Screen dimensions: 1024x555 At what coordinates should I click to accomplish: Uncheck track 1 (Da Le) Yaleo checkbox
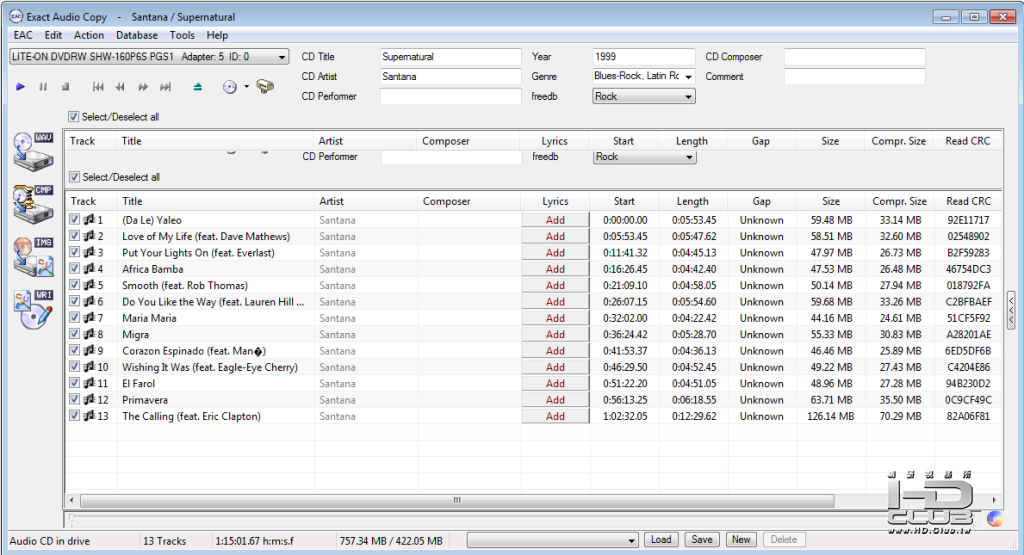click(x=74, y=219)
